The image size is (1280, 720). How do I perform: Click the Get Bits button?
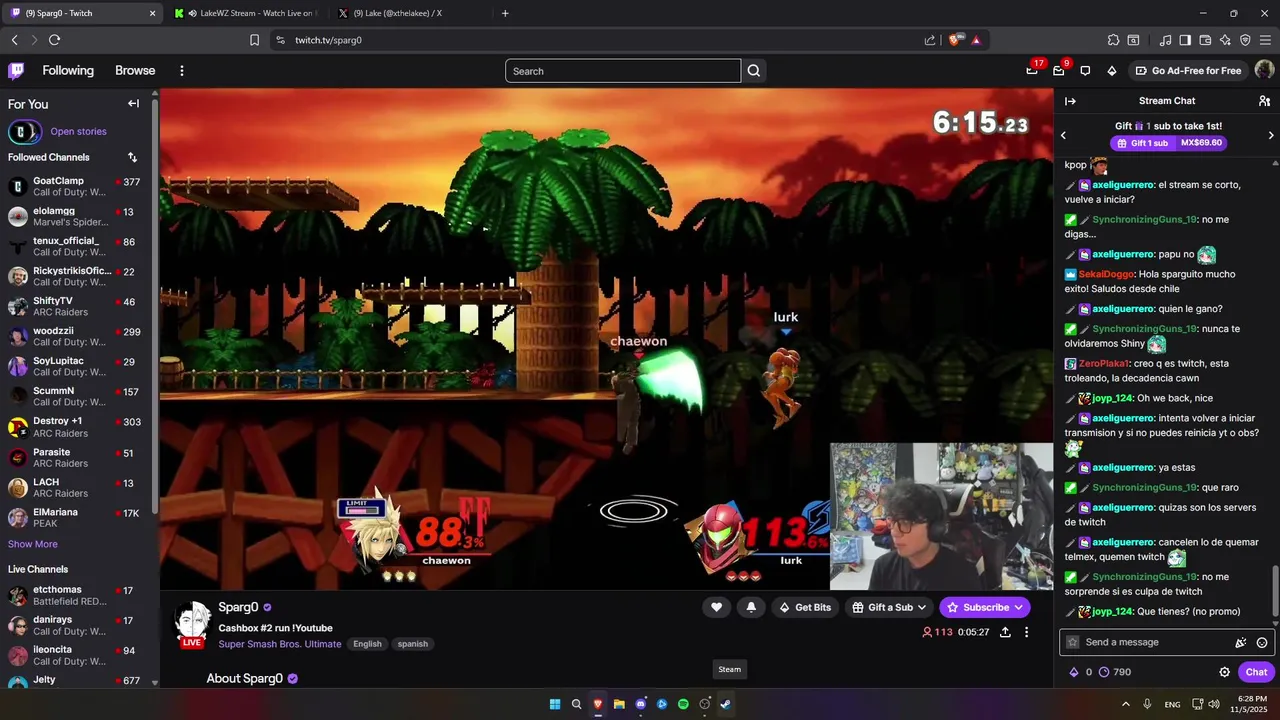pyautogui.click(x=805, y=607)
